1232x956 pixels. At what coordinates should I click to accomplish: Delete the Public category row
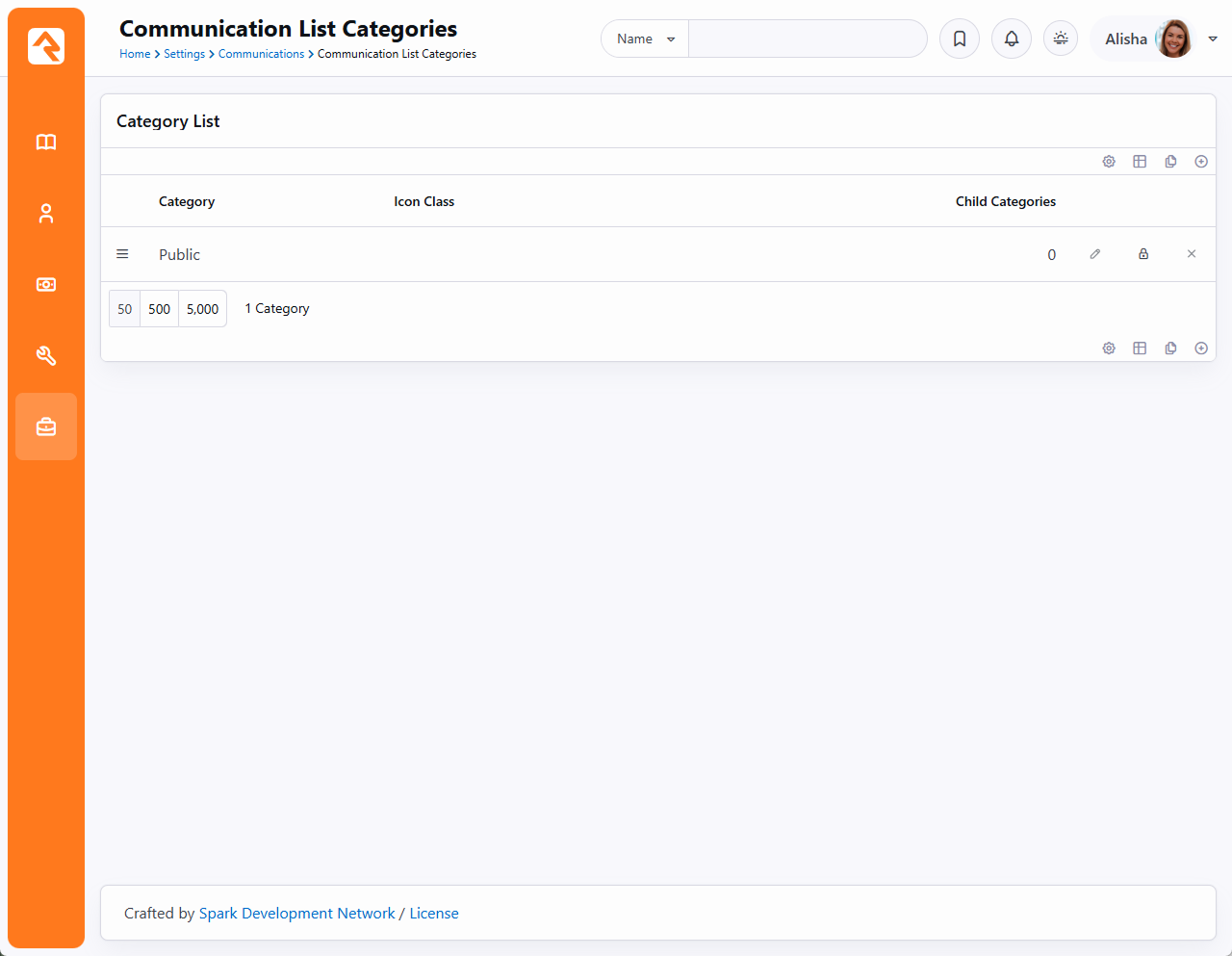[x=1192, y=254]
